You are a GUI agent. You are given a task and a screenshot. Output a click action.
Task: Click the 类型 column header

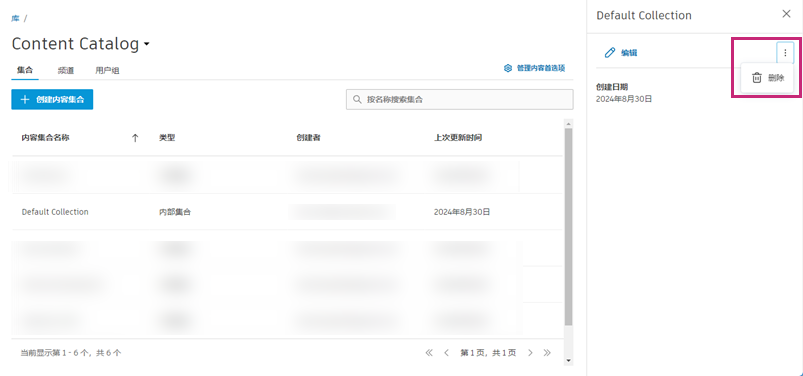point(167,138)
